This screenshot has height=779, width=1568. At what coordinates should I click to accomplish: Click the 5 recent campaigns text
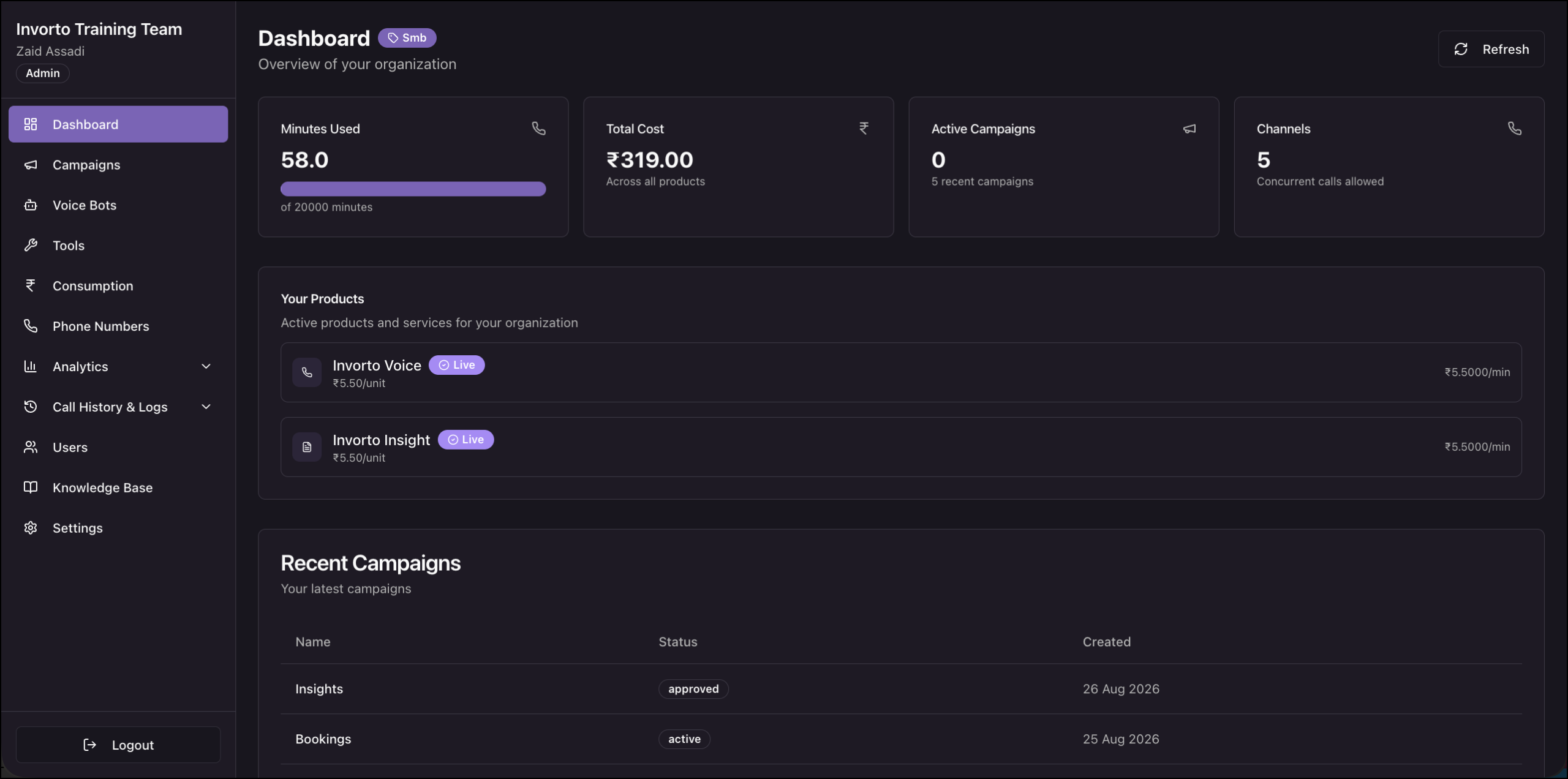tap(982, 181)
